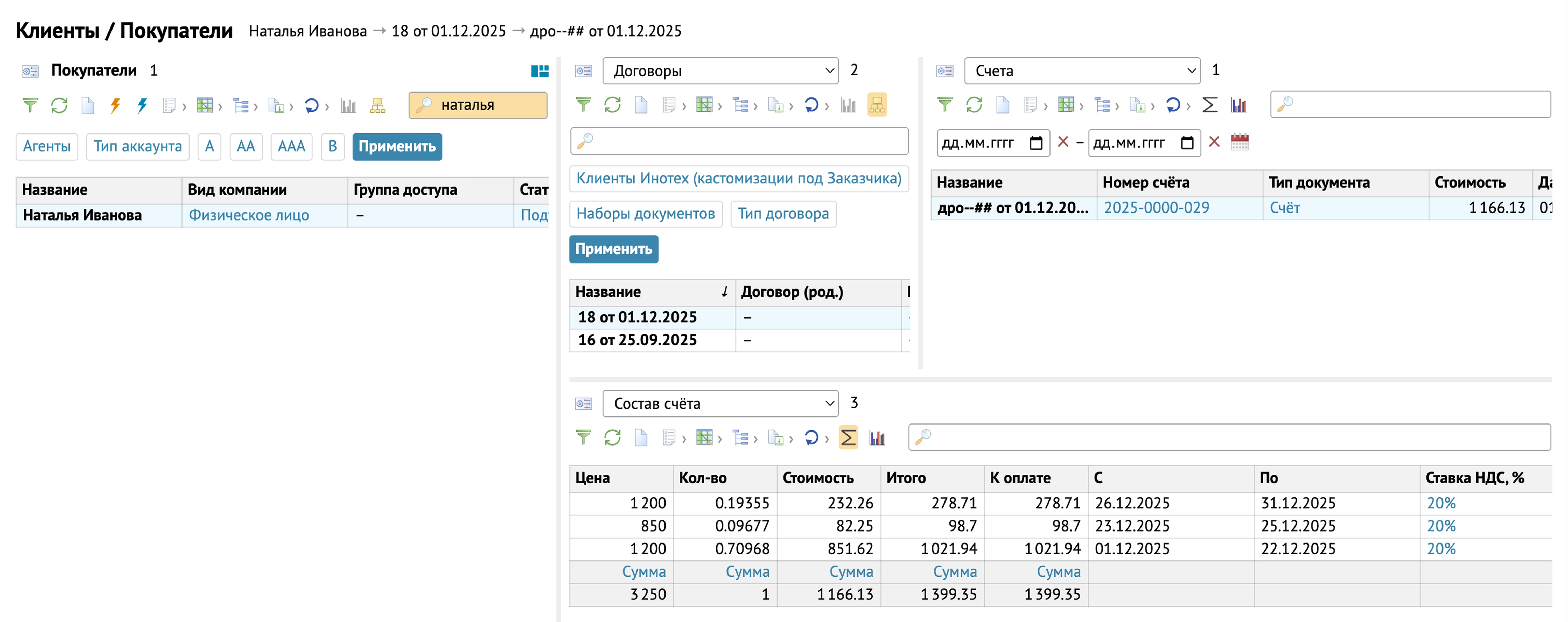The height and width of the screenshot is (622, 1568).
Task: Expand the Состав счёта dropdown
Action: coord(720,404)
